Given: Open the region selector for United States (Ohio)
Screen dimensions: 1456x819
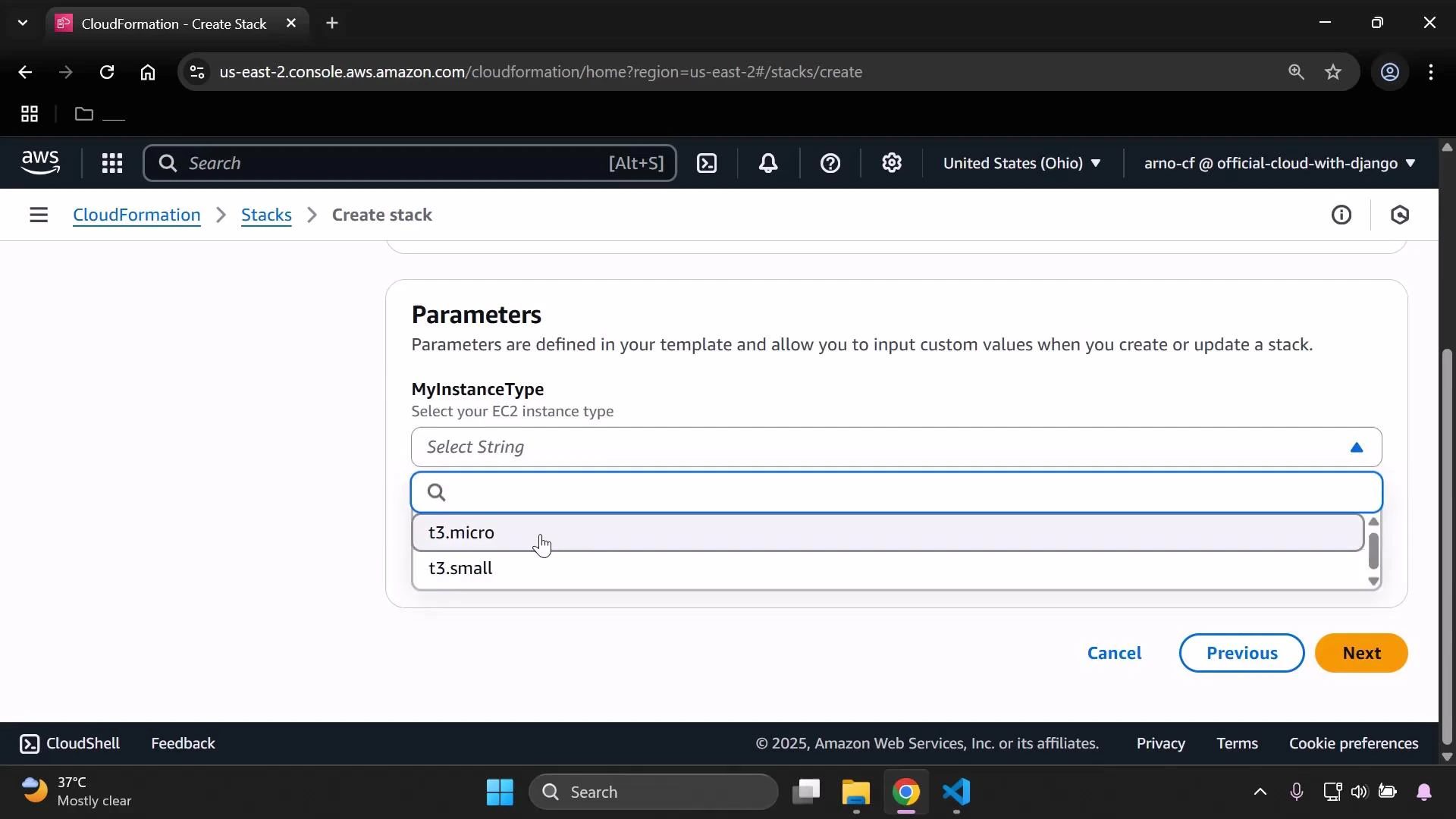Looking at the screenshot, I should [x=1022, y=163].
